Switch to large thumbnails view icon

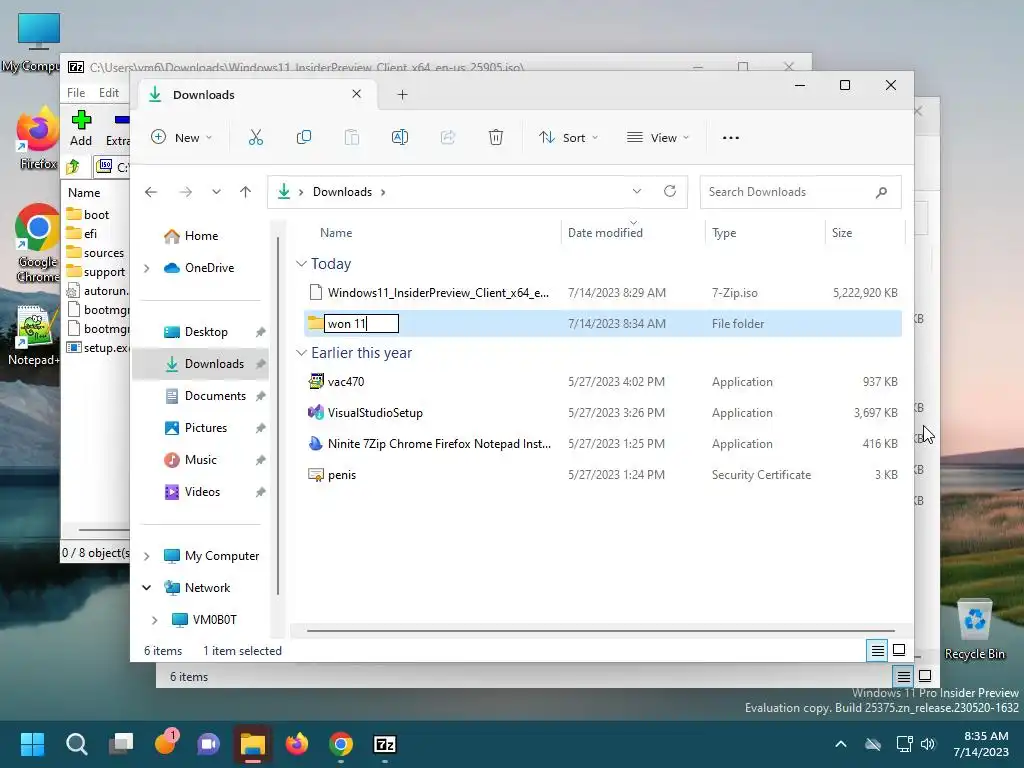click(x=899, y=650)
